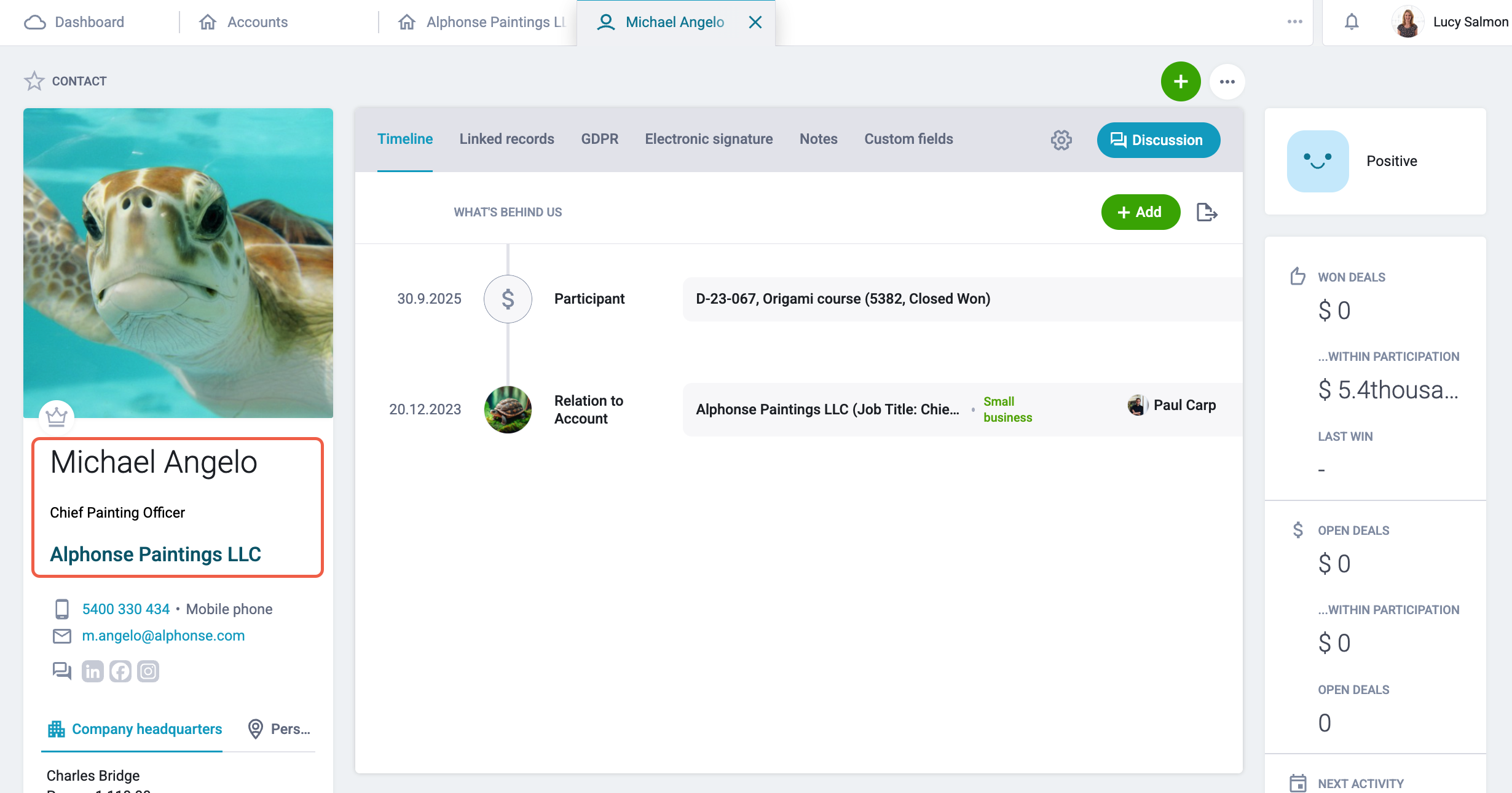Click the chat bubbles icon near social links

(61, 671)
